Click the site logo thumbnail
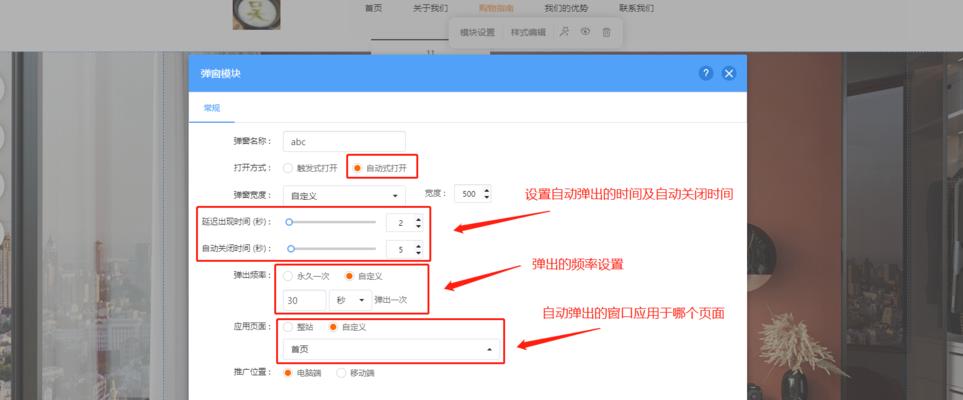Image resolution: width=963 pixels, height=400 pixels. pos(256,14)
